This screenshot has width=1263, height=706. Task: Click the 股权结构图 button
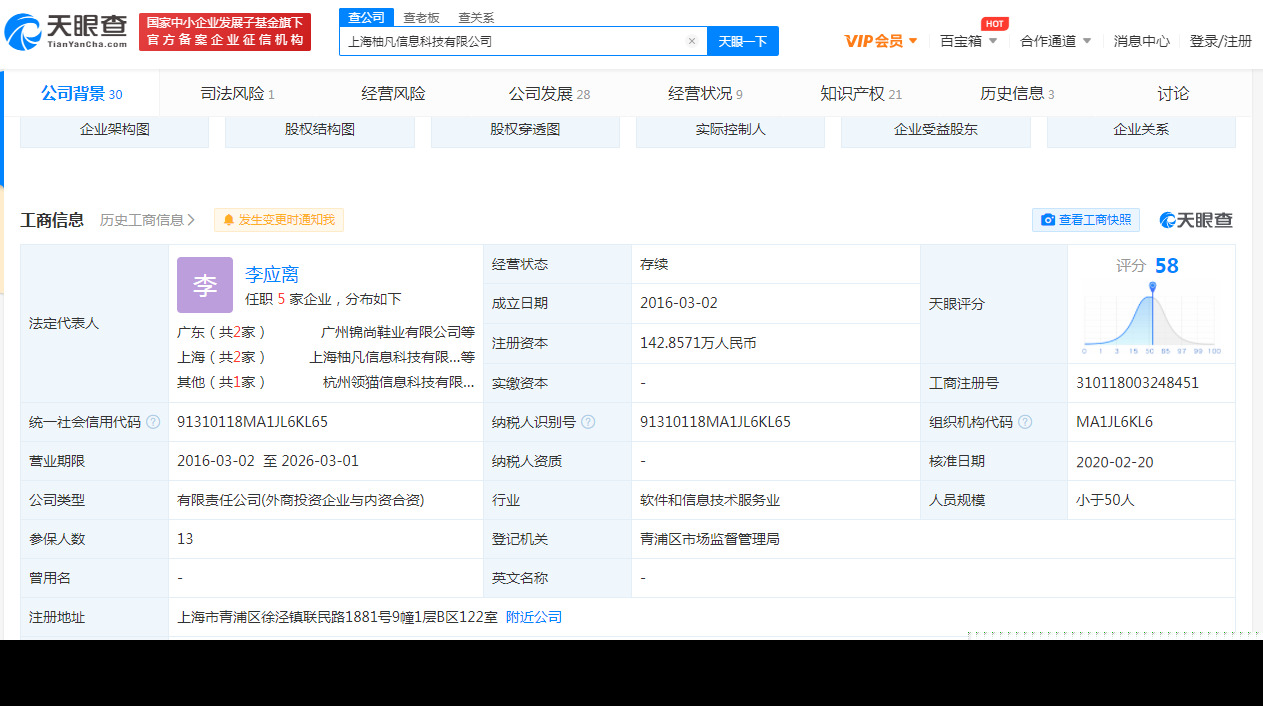320,131
